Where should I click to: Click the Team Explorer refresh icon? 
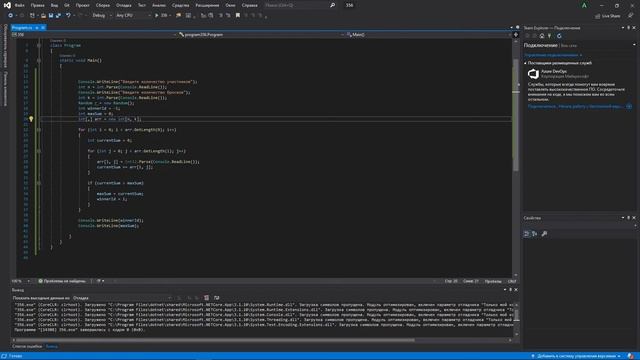pos(559,36)
